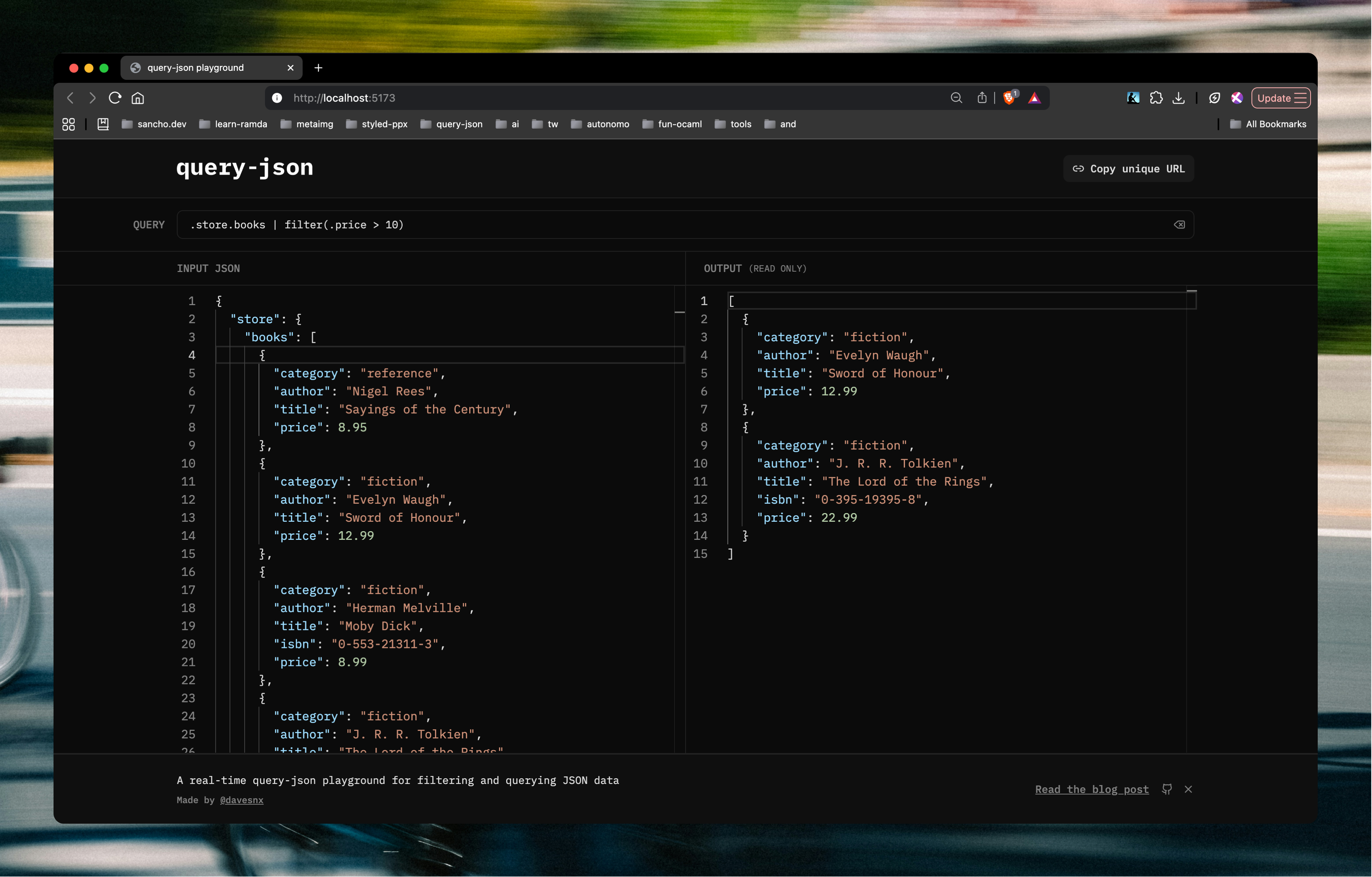Open the downloads icon in toolbar

[1179, 98]
